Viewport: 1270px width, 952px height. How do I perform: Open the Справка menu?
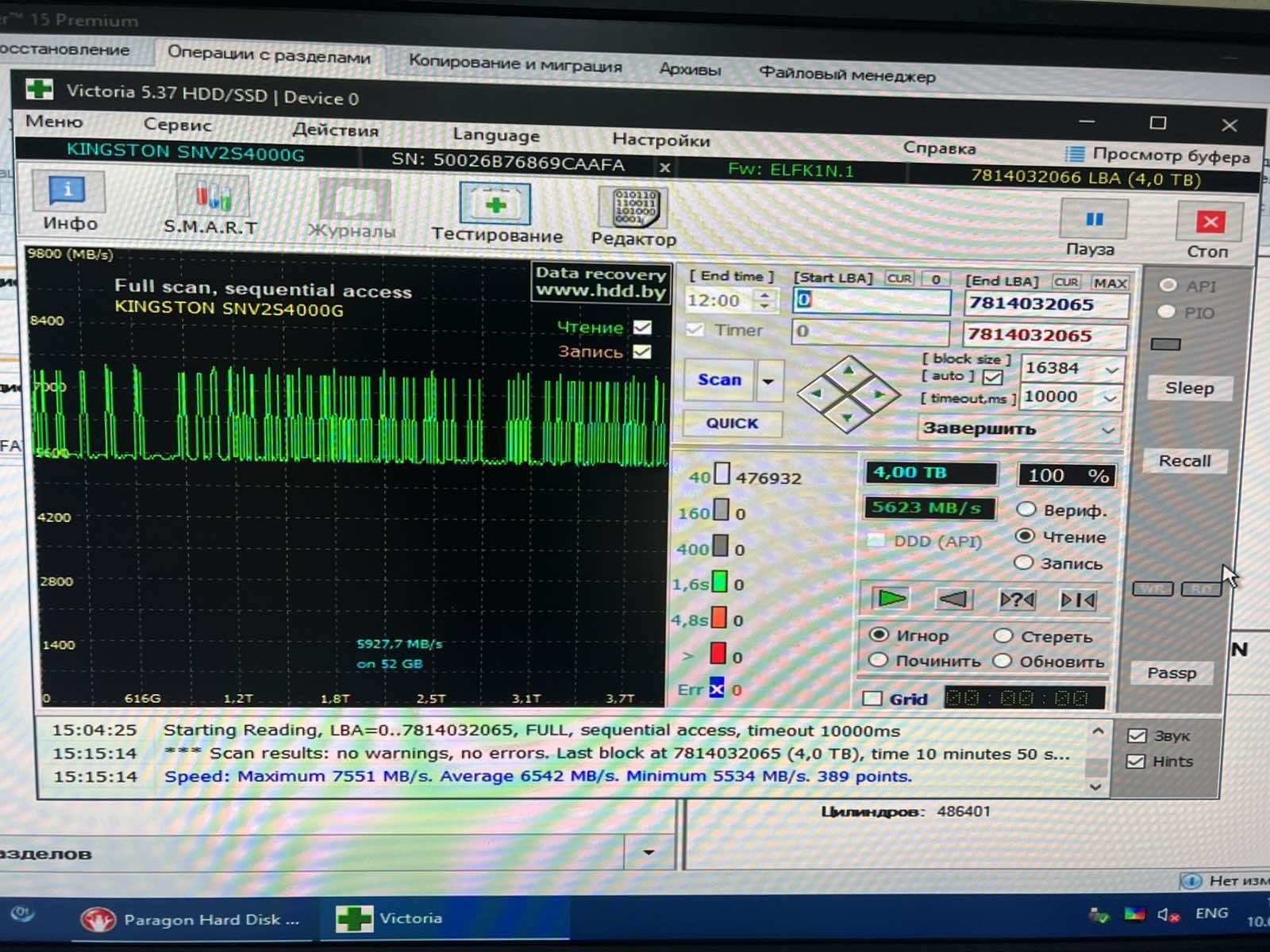click(939, 148)
